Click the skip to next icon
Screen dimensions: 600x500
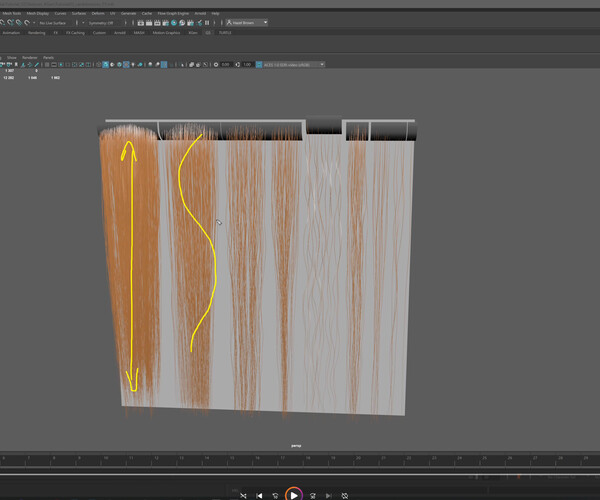click(327, 494)
